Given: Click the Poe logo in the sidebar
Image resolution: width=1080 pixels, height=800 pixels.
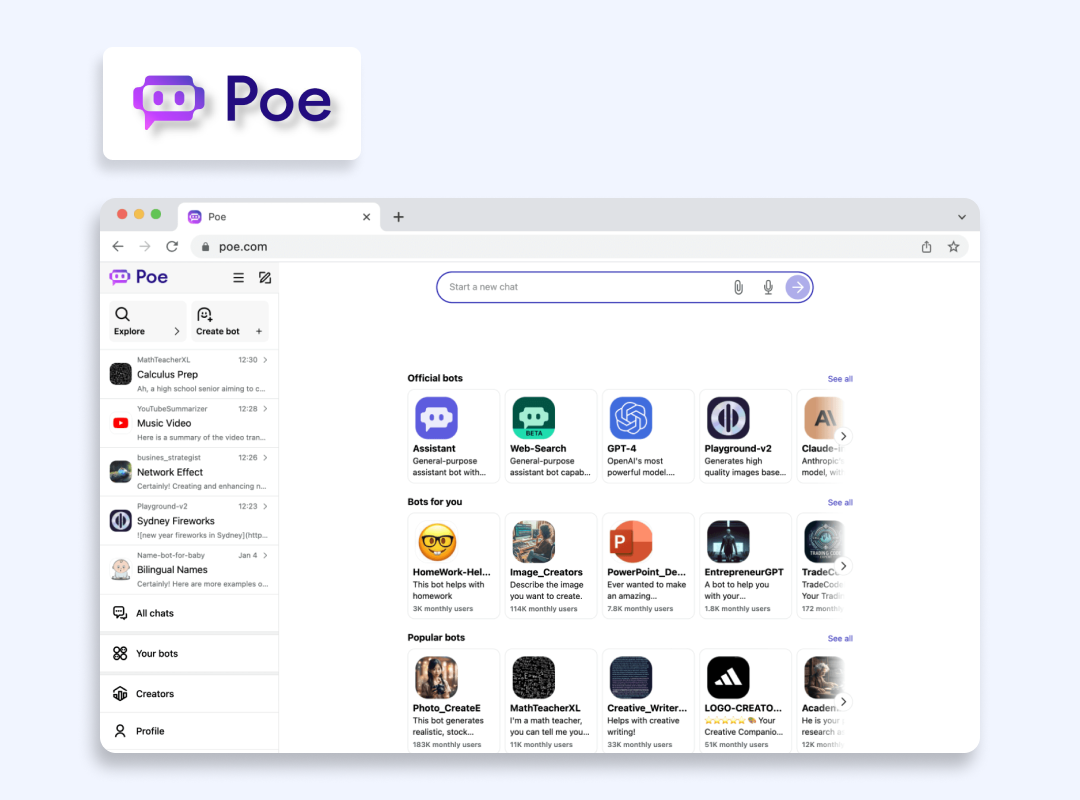Looking at the screenshot, I should point(138,277).
